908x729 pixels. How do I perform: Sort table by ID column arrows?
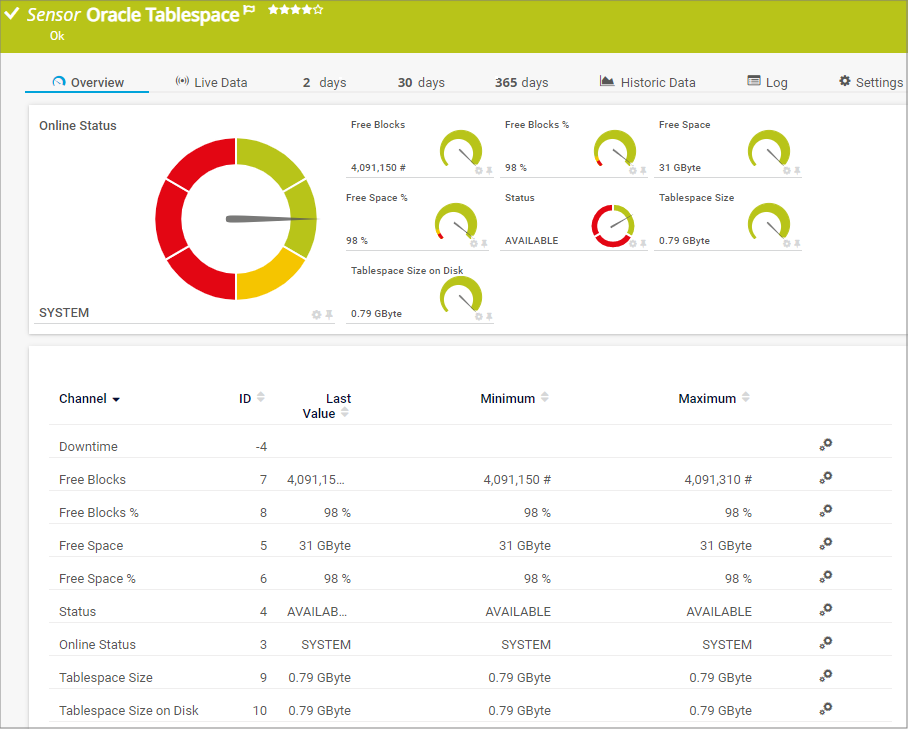(260, 398)
